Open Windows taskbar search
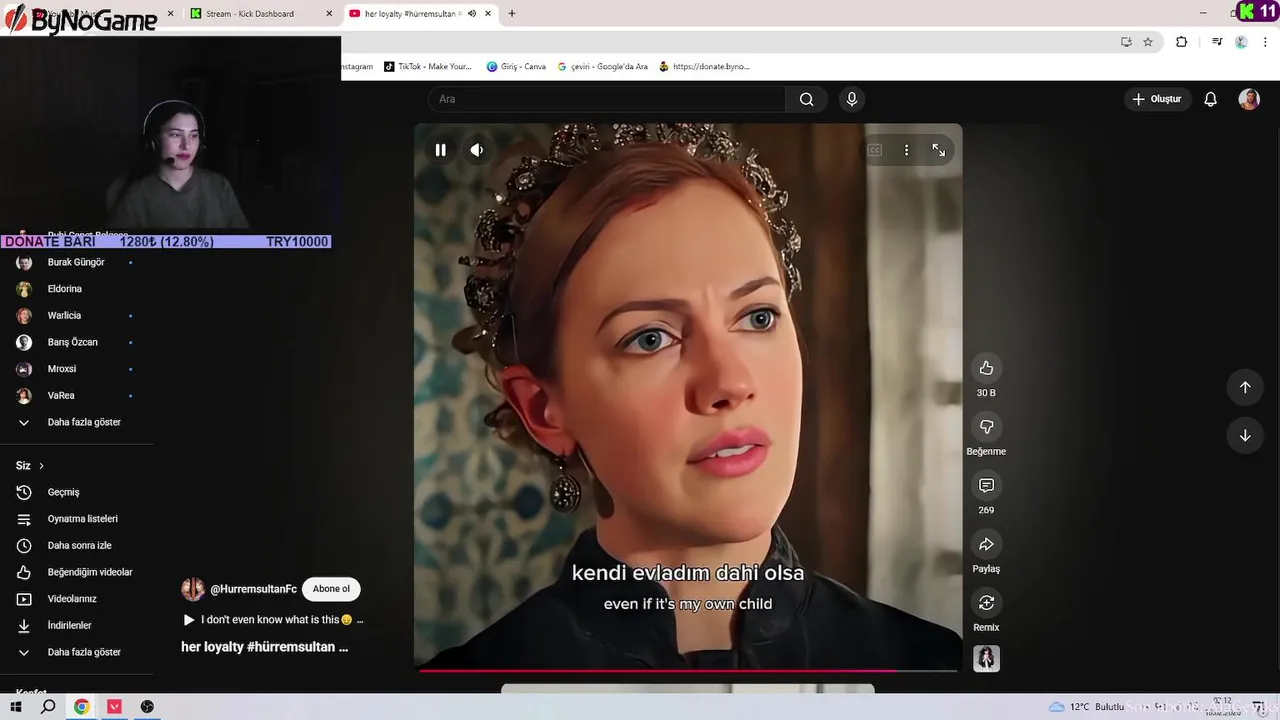This screenshot has height=720, width=1280. click(48, 707)
